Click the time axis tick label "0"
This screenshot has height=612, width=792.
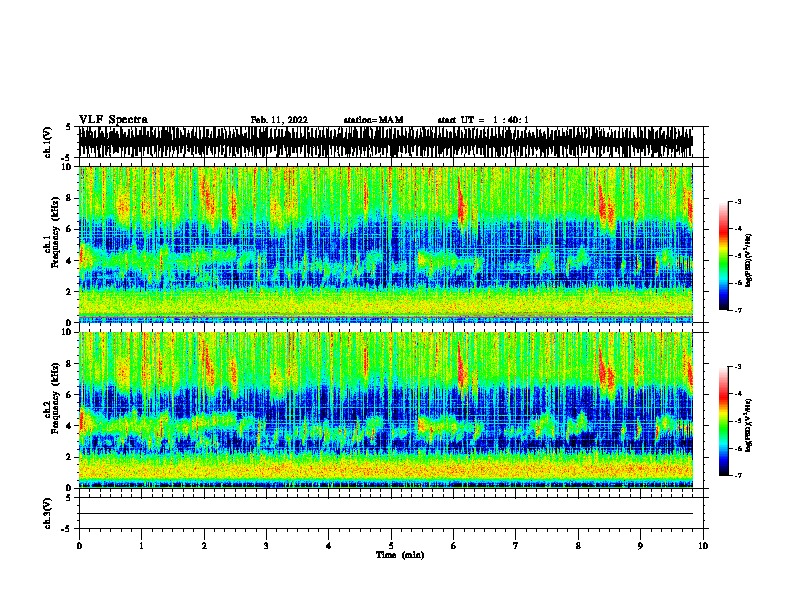[x=79, y=546]
